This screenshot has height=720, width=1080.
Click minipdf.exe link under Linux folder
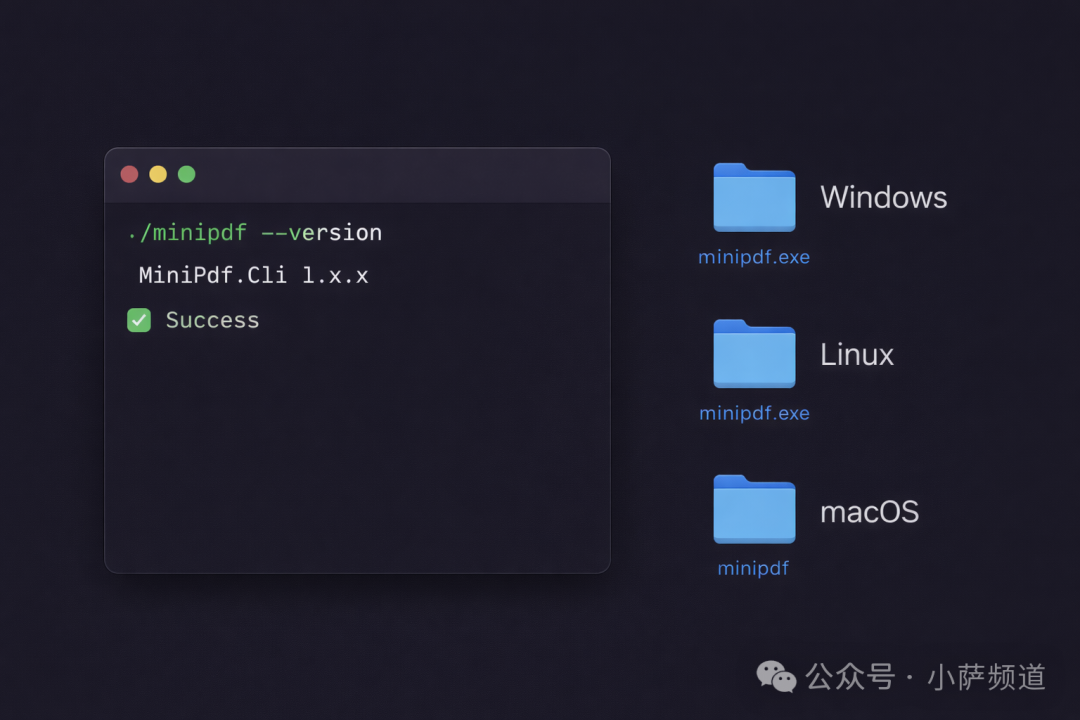tap(754, 413)
